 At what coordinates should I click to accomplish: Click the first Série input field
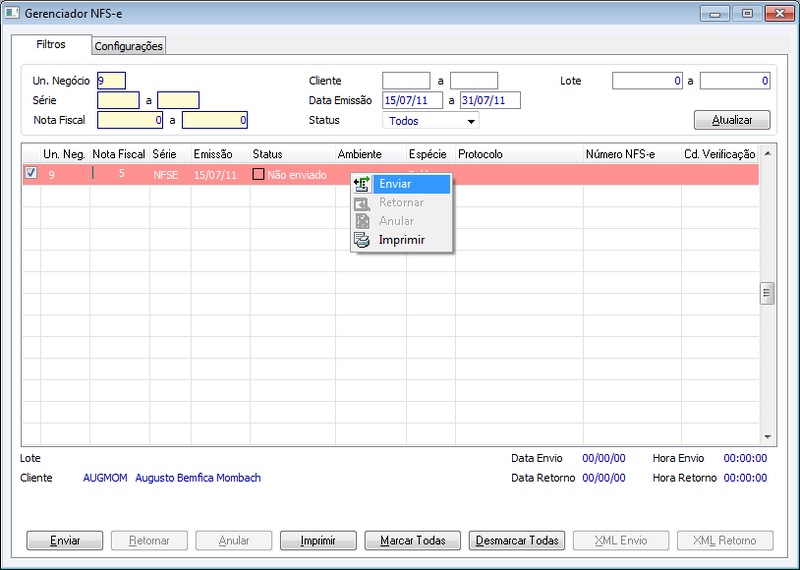pyautogui.click(x=118, y=100)
